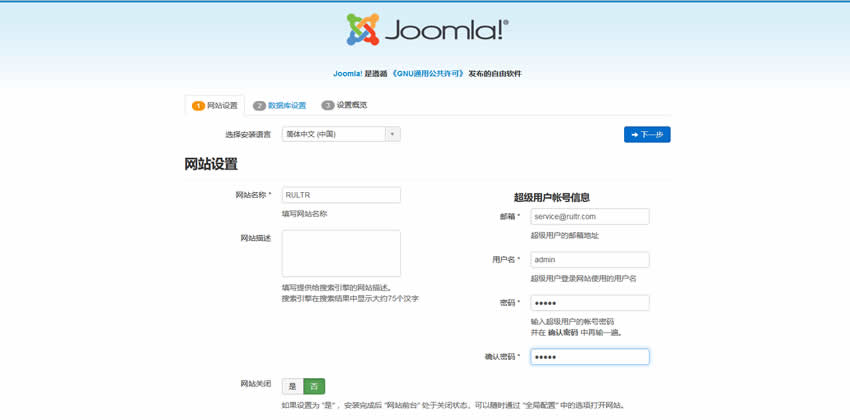850x420 pixels.
Task: Select the 网站设置 tab
Action: click(215, 106)
